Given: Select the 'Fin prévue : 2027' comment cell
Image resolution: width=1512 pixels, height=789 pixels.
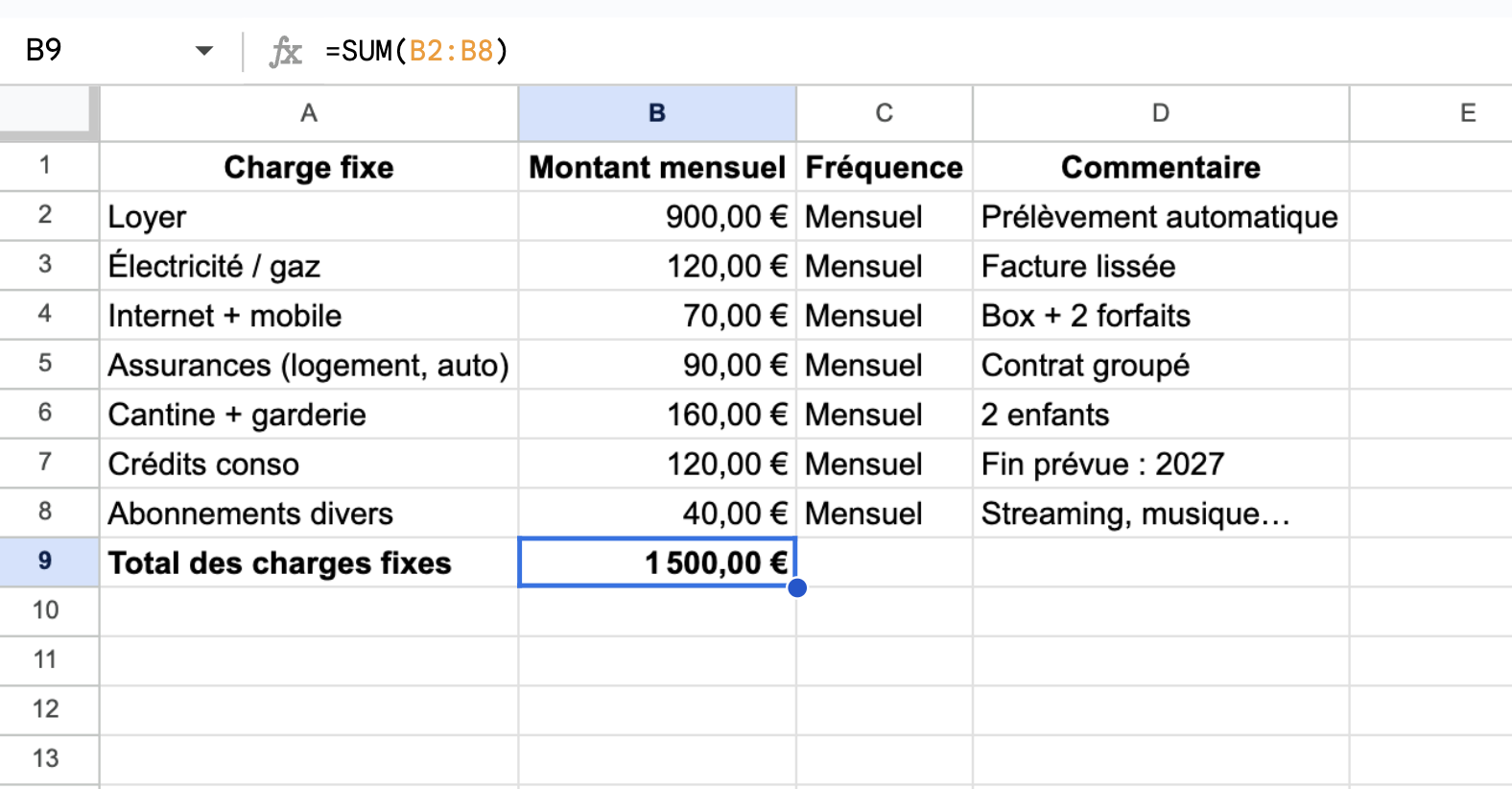Looking at the screenshot, I should pyautogui.click(x=1161, y=464).
